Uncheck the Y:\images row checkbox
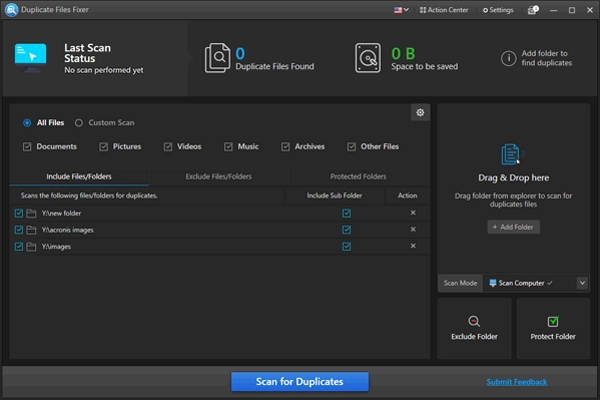This screenshot has width=600, height=400. tap(19, 247)
